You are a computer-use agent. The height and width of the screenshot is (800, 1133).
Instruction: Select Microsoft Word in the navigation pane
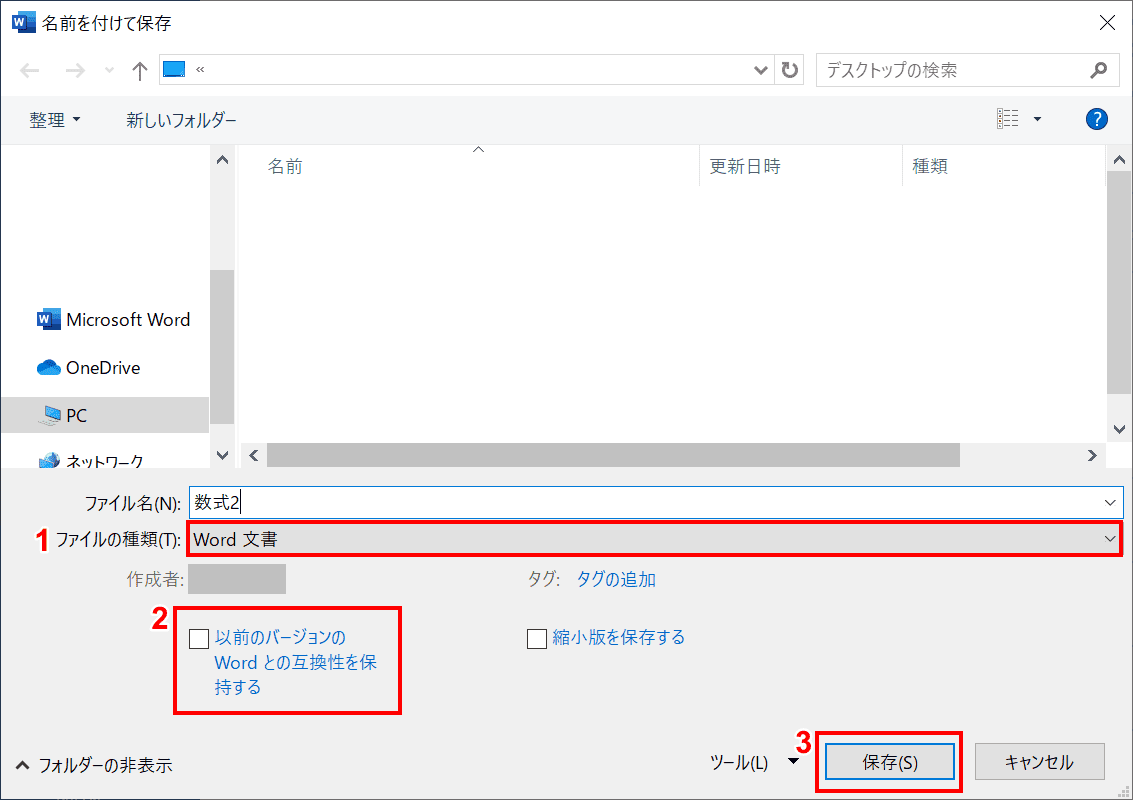click(113, 319)
